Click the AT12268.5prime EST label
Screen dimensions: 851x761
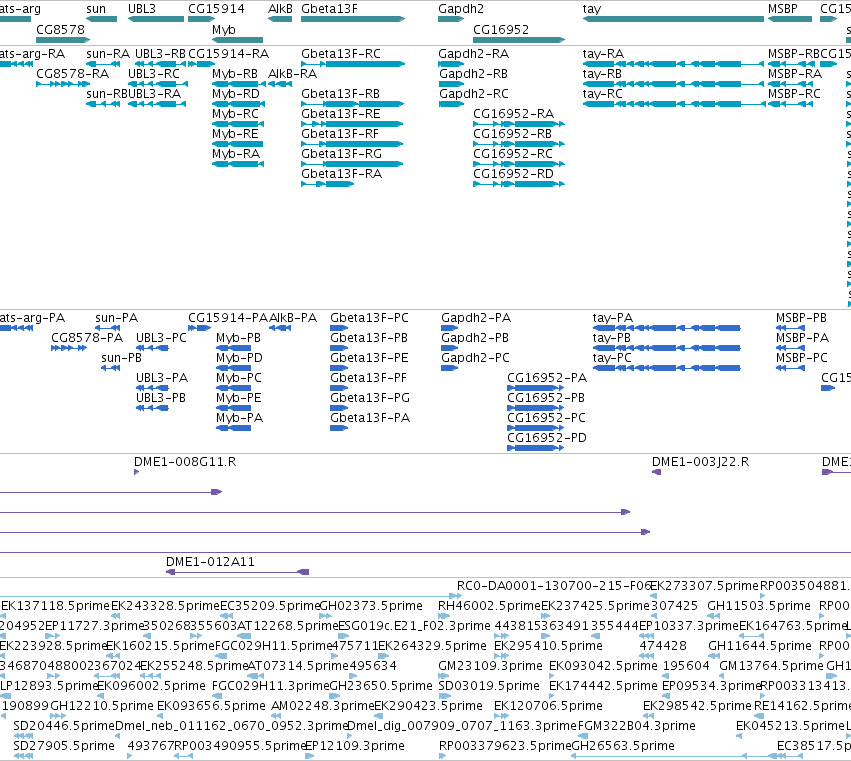point(288,626)
